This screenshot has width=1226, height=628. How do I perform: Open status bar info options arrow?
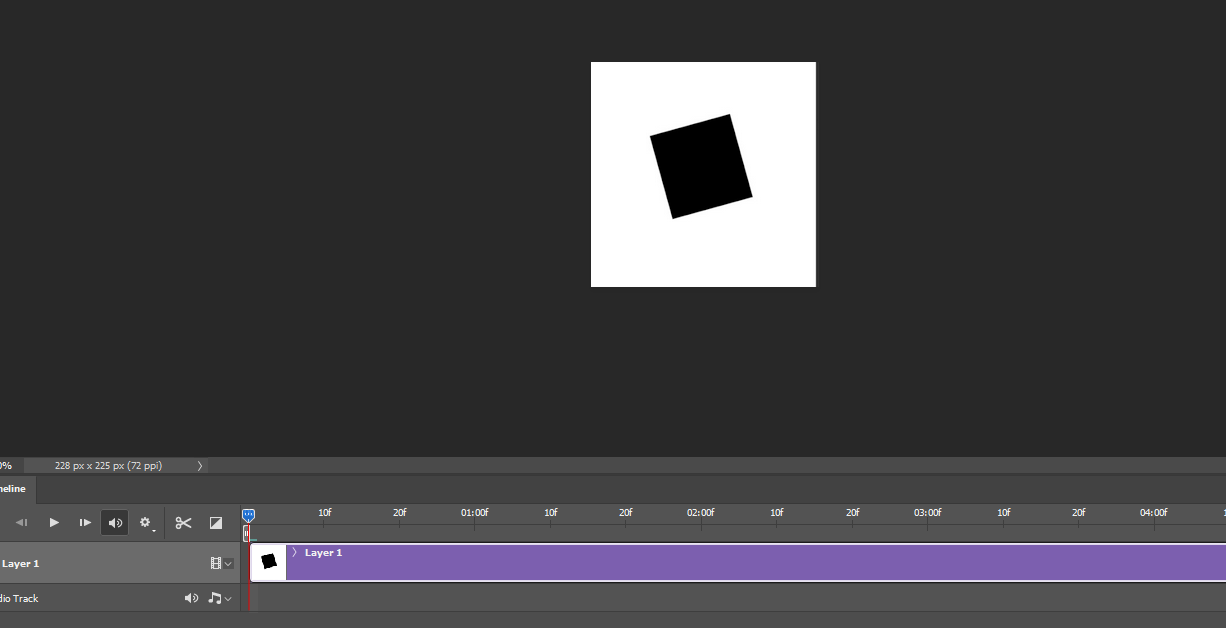[200, 466]
